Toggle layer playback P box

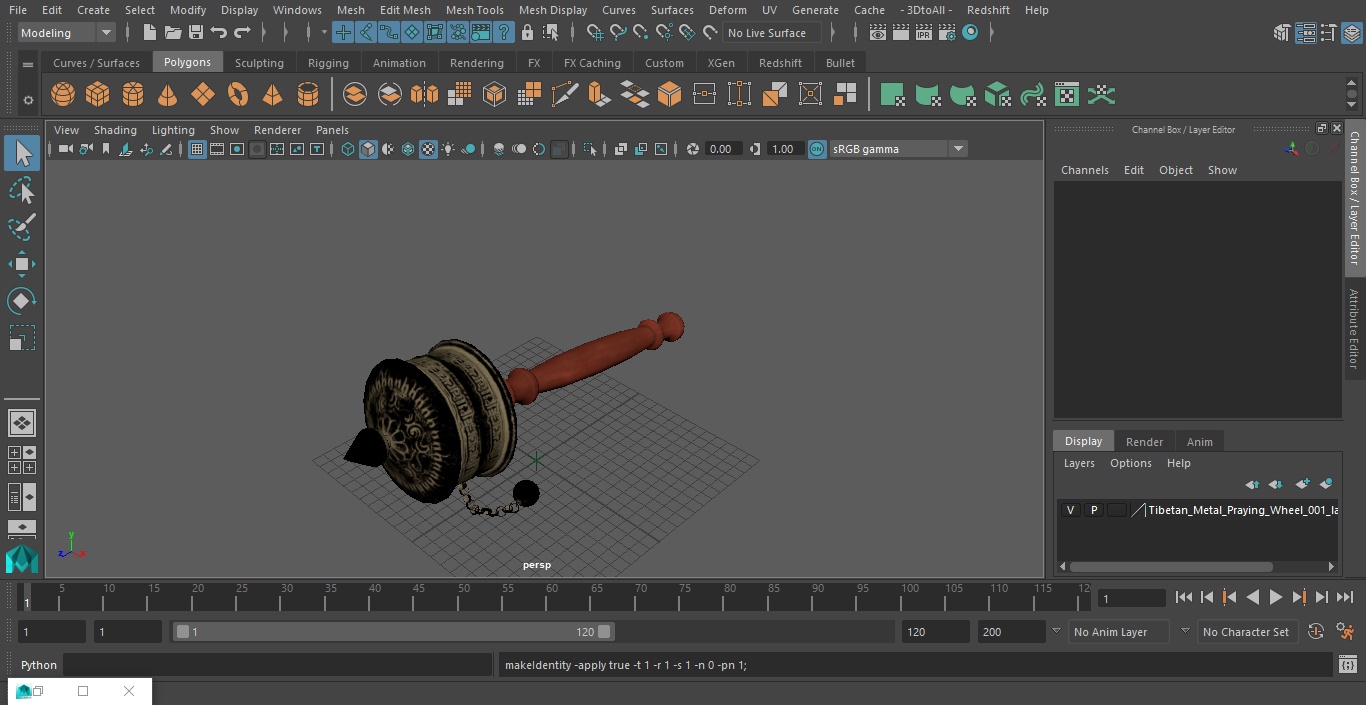[1094, 510]
